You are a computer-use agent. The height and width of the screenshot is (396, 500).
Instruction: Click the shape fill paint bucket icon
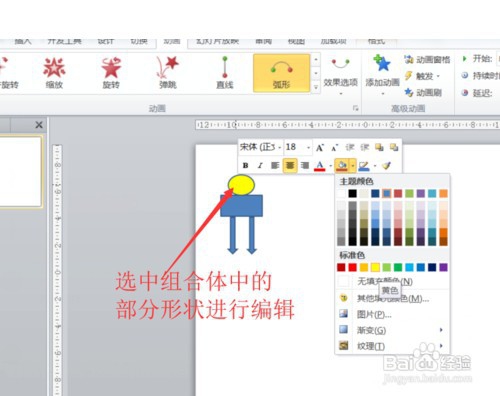(342, 166)
